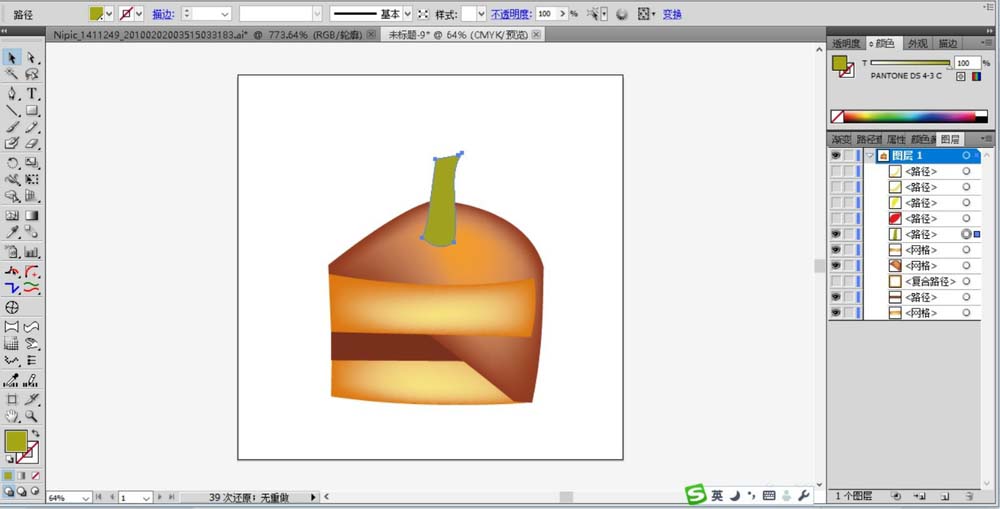This screenshot has height=509, width=1000.
Task: Show the red leaf 路径 sublayer
Action: pyautogui.click(x=835, y=219)
